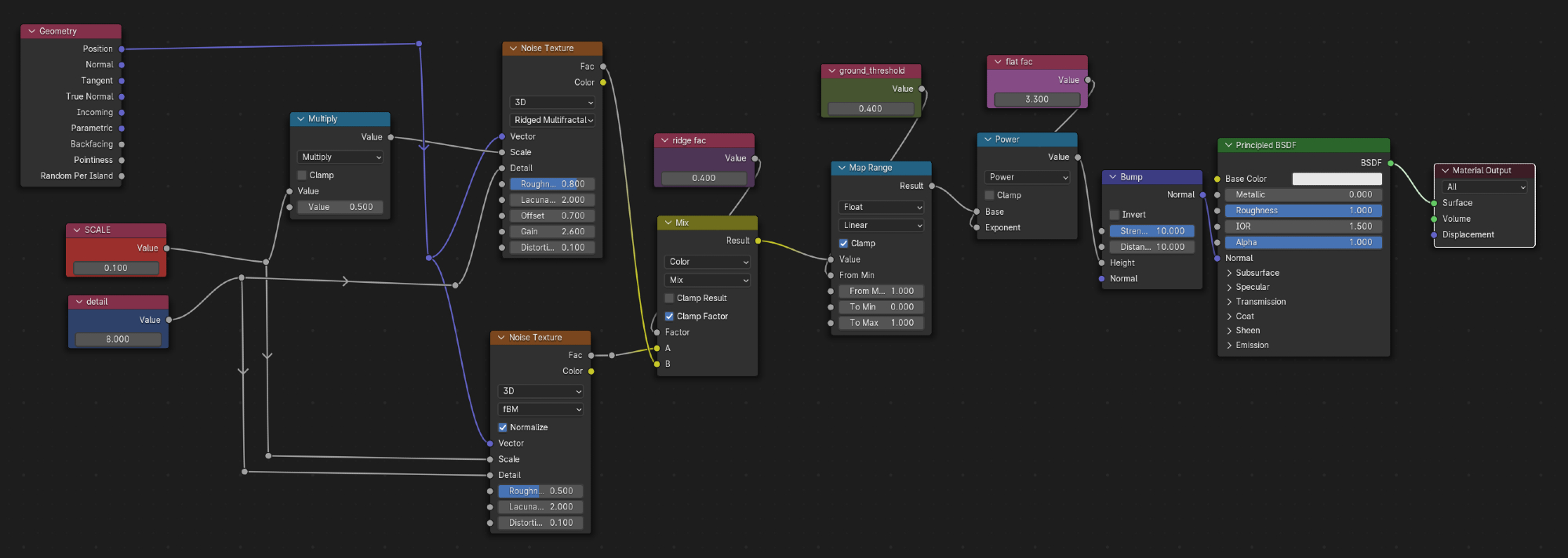Image resolution: width=1568 pixels, height=558 pixels.
Task: Collapse the ground_threshold node header arrow
Action: [831, 71]
